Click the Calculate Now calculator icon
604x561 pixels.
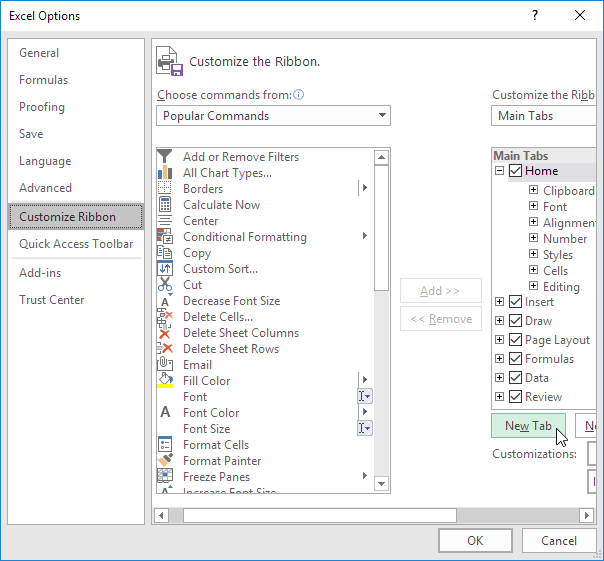click(x=165, y=205)
